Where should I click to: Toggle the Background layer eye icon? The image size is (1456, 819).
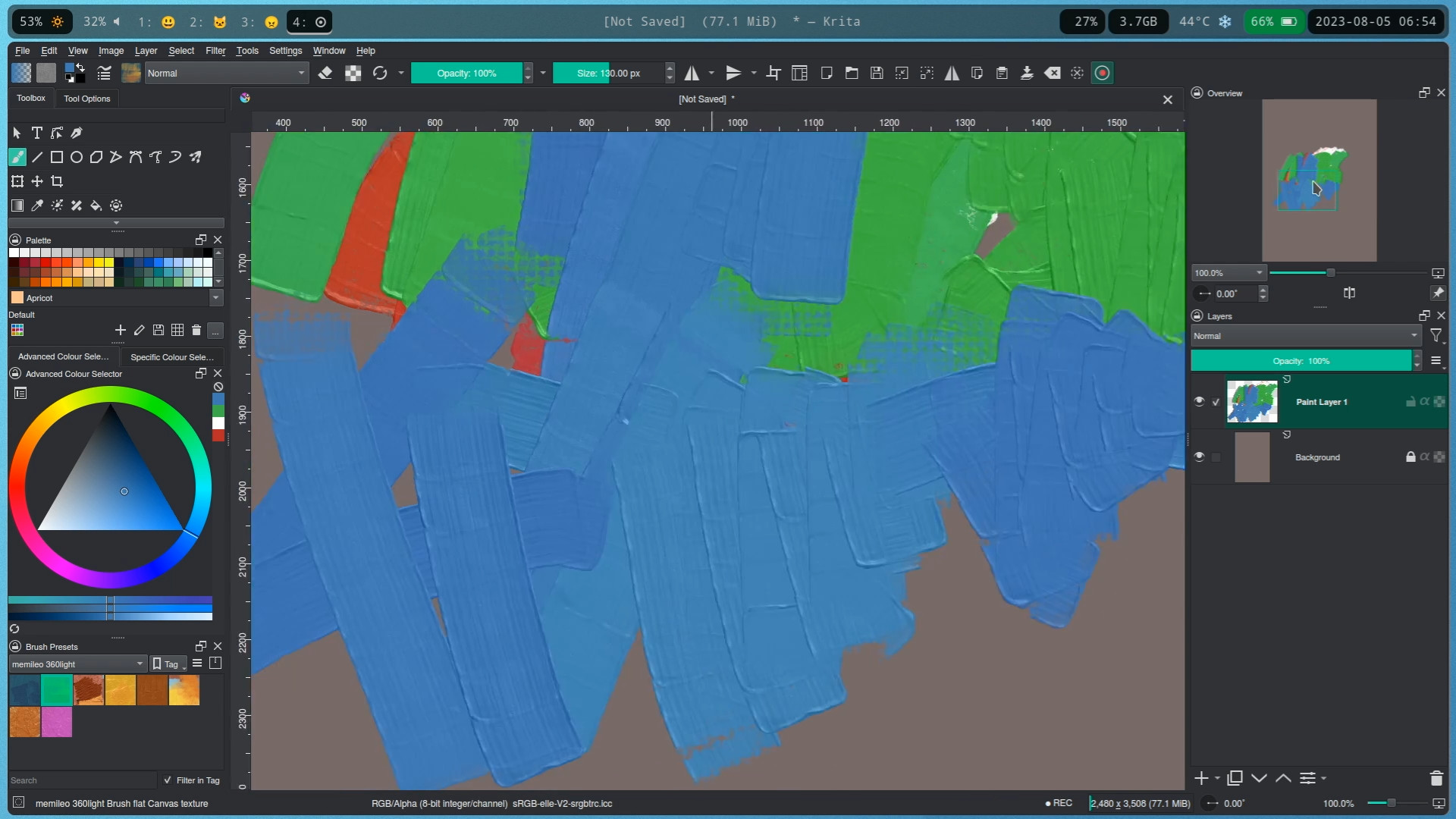[x=1199, y=457]
